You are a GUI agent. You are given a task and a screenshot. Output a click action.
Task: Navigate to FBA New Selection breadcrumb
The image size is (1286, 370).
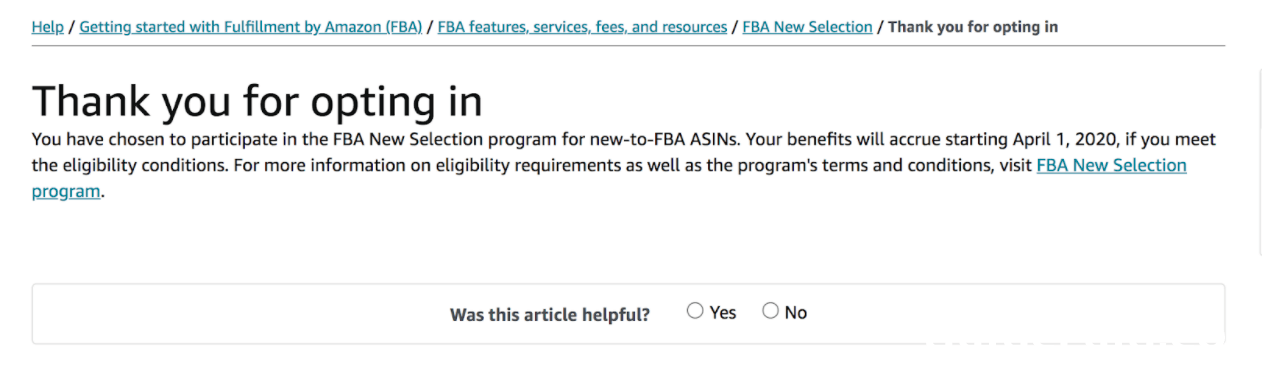(807, 27)
